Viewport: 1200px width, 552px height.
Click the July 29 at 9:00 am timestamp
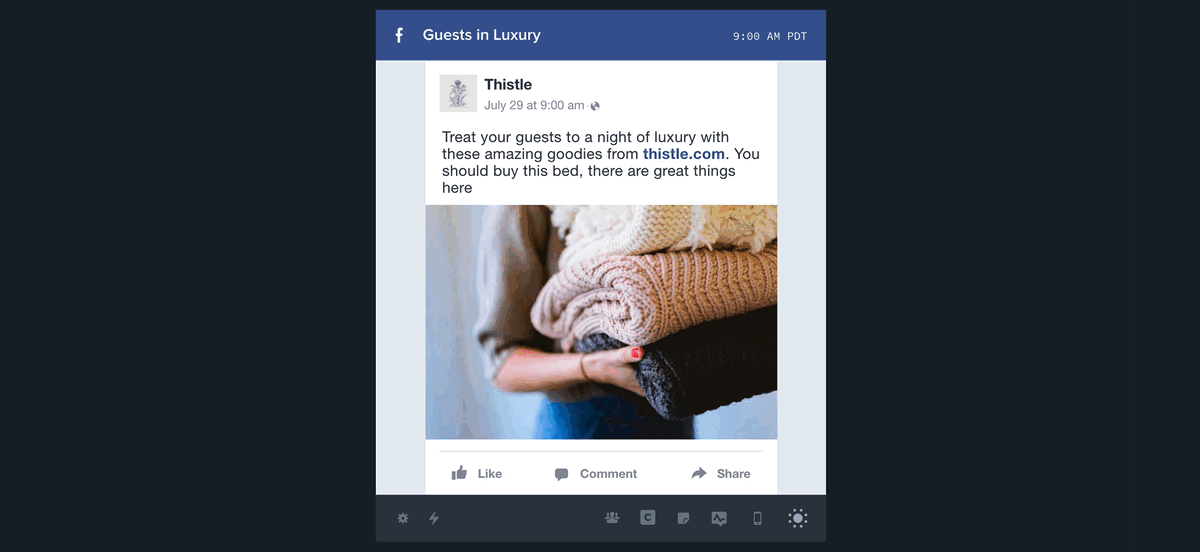point(534,105)
